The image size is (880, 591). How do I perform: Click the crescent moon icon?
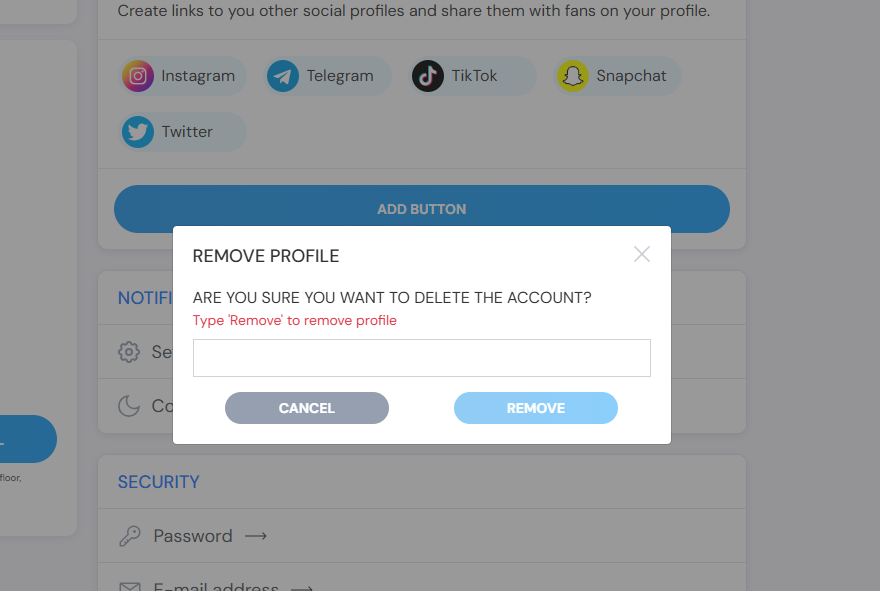(129, 406)
